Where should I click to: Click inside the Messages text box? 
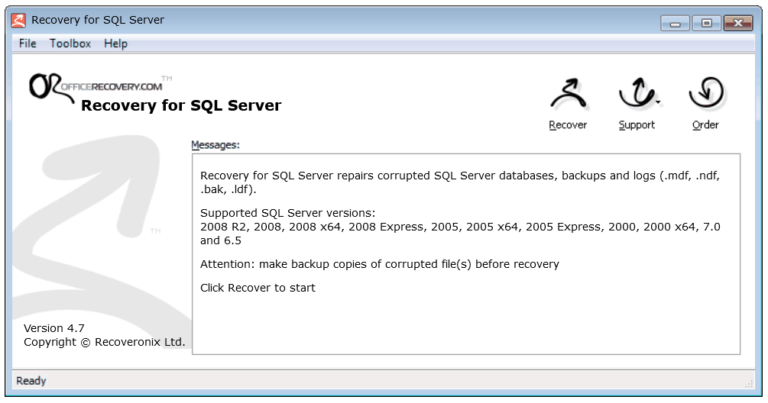coord(466,254)
